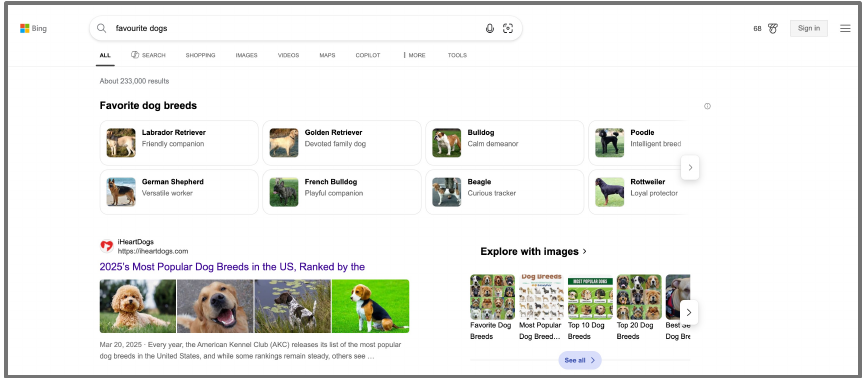Open visual search camera icon

click(508, 29)
